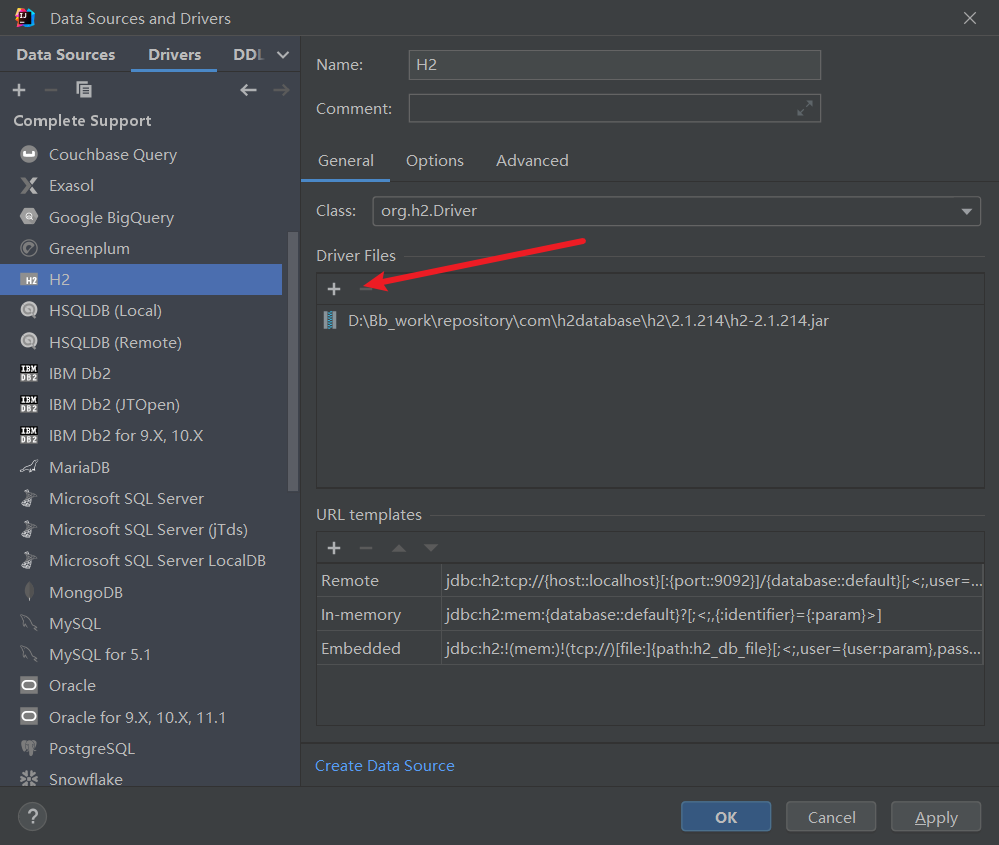Duplicate the selected driver with the copy icon
999x845 pixels.
point(83,90)
